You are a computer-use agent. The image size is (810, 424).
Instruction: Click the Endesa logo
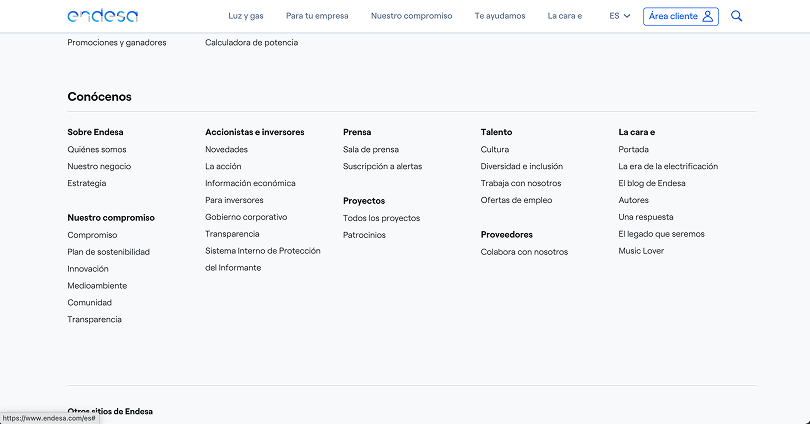coord(103,16)
